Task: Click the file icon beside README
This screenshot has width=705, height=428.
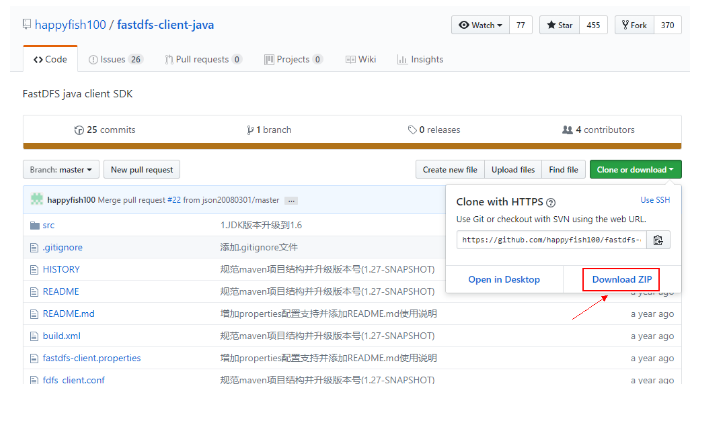Action: [34, 292]
